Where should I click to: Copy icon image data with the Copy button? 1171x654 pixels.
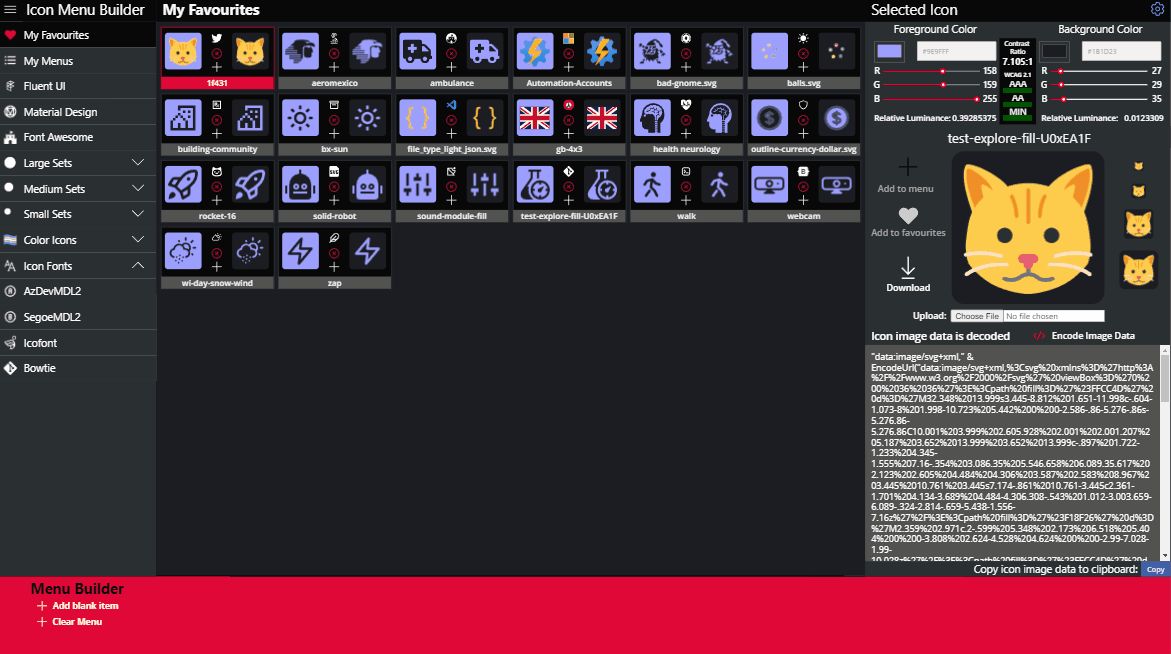click(1155, 570)
